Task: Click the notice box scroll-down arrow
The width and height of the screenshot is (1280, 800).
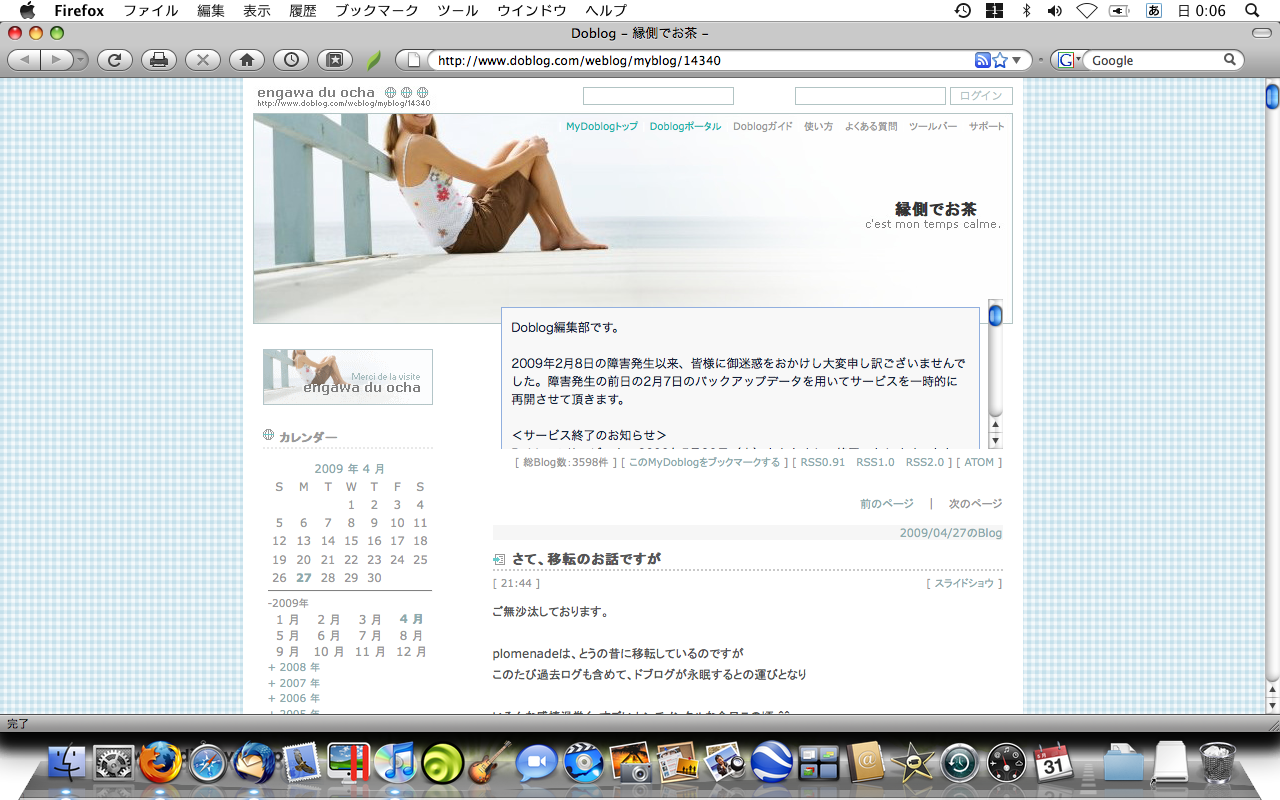Action: 995,441
